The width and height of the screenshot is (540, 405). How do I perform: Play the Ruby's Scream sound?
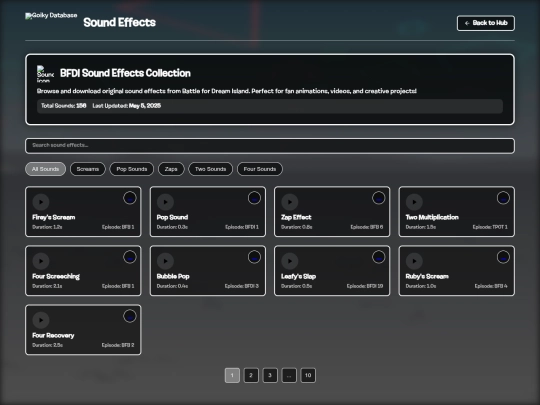click(x=414, y=261)
